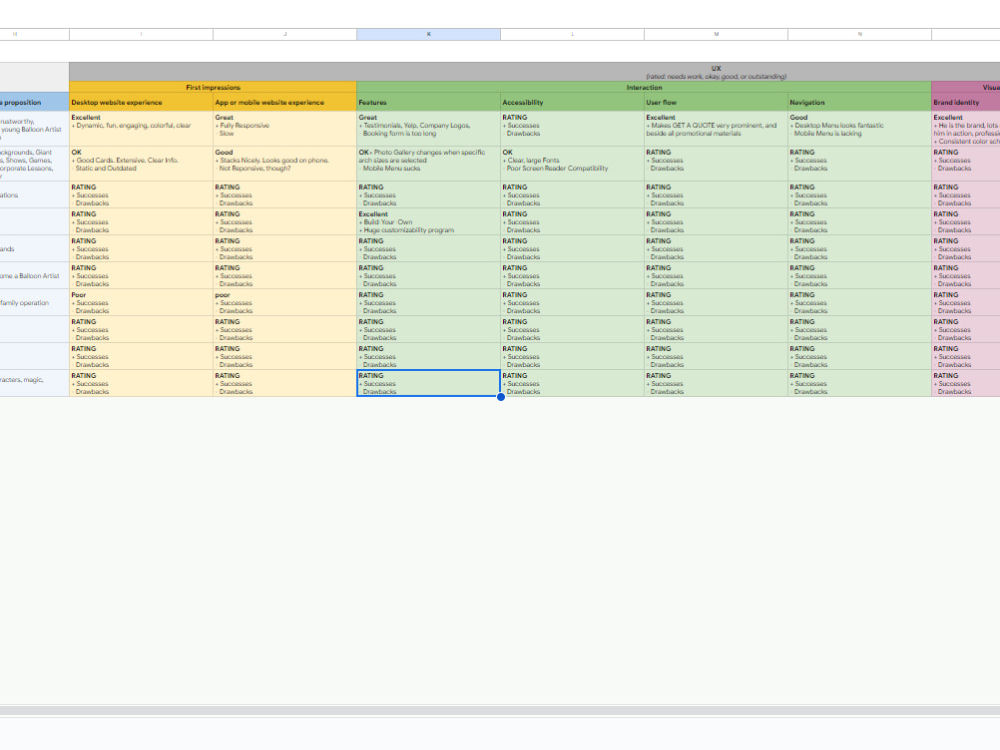Click Desktop RATING cell in the 'racters, magic' row
The height and width of the screenshot is (750, 1000).
pyautogui.click(x=141, y=383)
